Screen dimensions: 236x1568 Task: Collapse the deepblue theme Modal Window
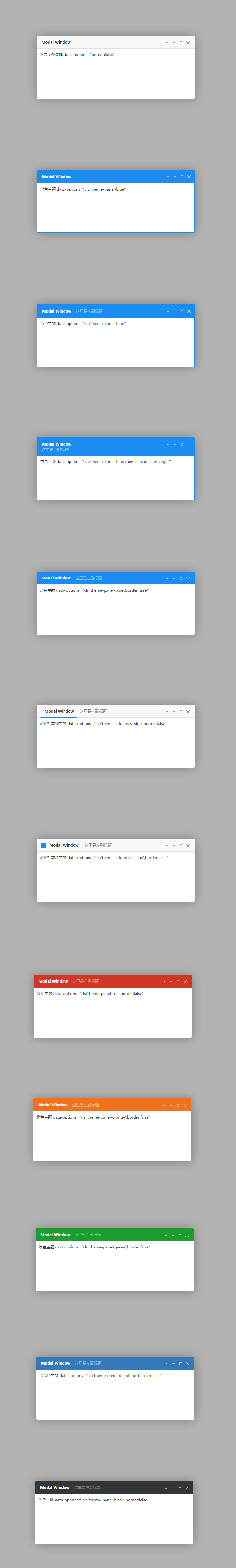click(x=166, y=1364)
